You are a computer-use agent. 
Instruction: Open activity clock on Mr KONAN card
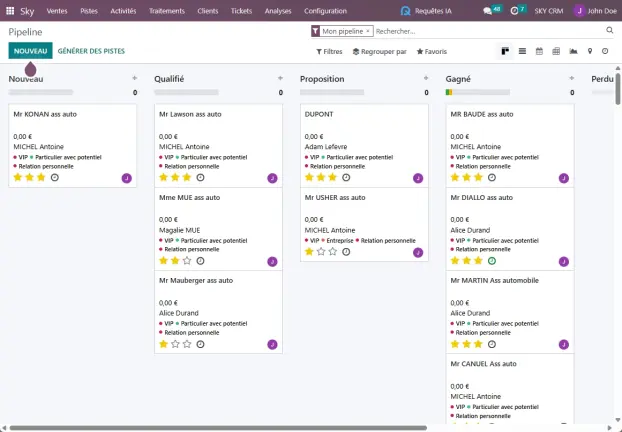(x=55, y=177)
